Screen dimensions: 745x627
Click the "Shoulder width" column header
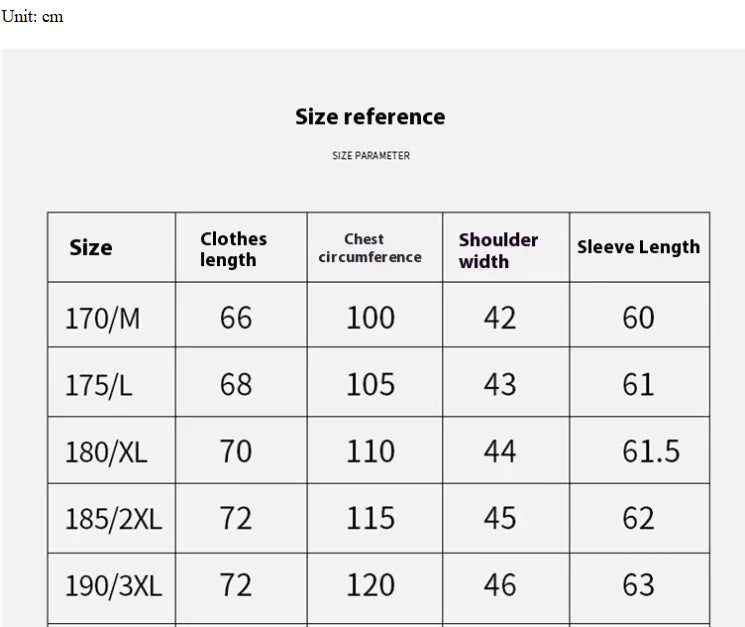[498, 250]
